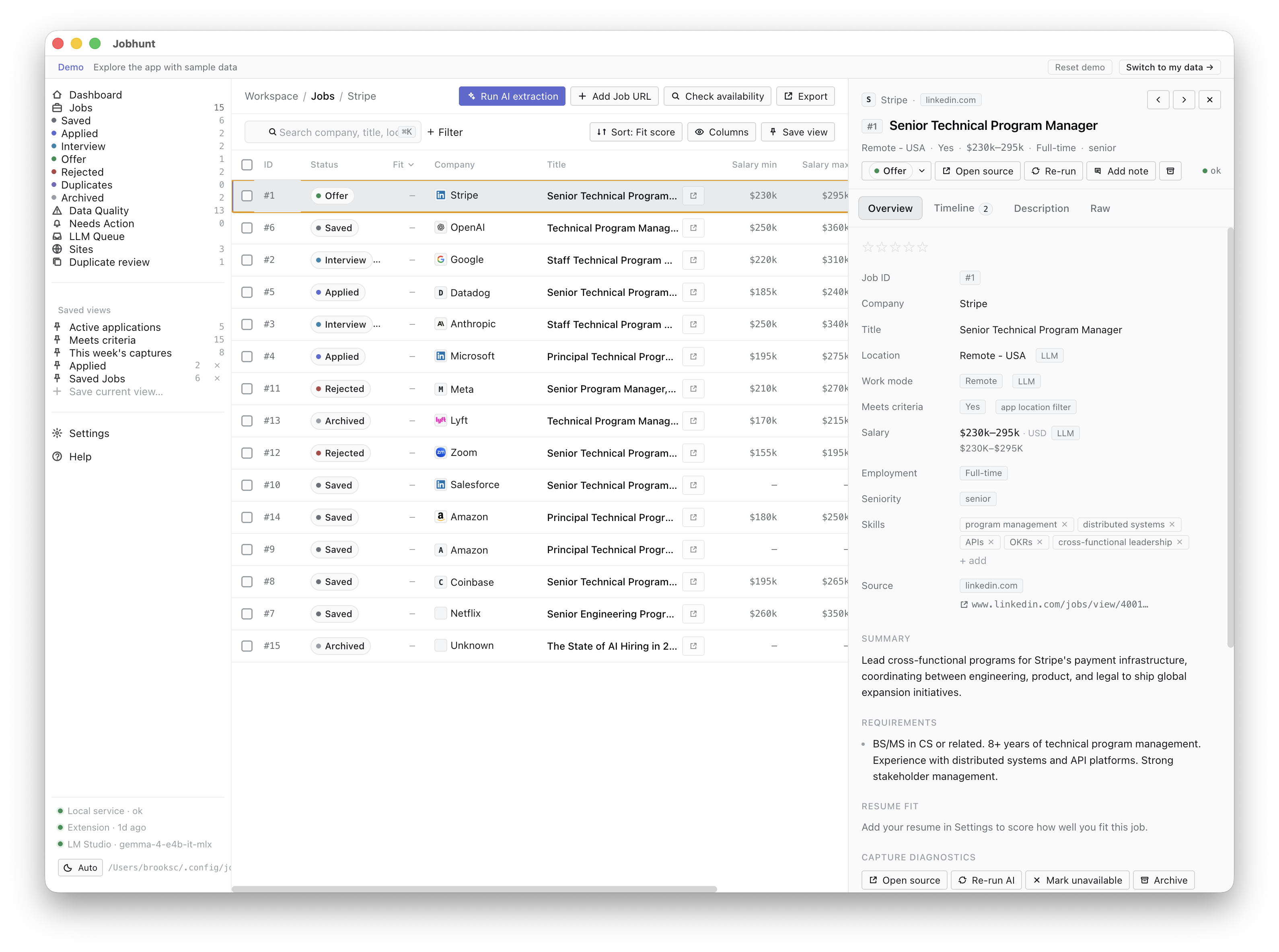The image size is (1279, 952).
Task: Check the checkbox for job #11 Meta
Action: click(247, 389)
